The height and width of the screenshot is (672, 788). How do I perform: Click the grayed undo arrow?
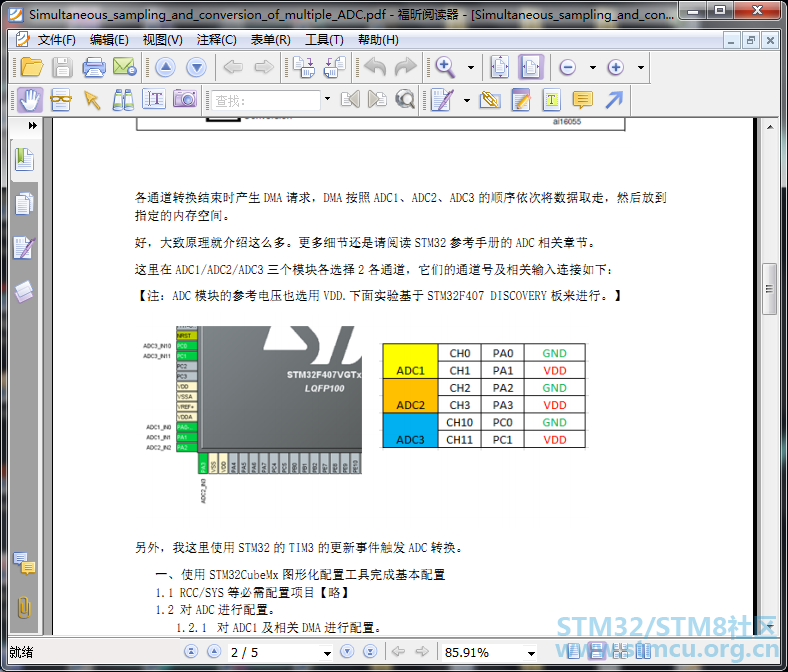click(x=375, y=67)
